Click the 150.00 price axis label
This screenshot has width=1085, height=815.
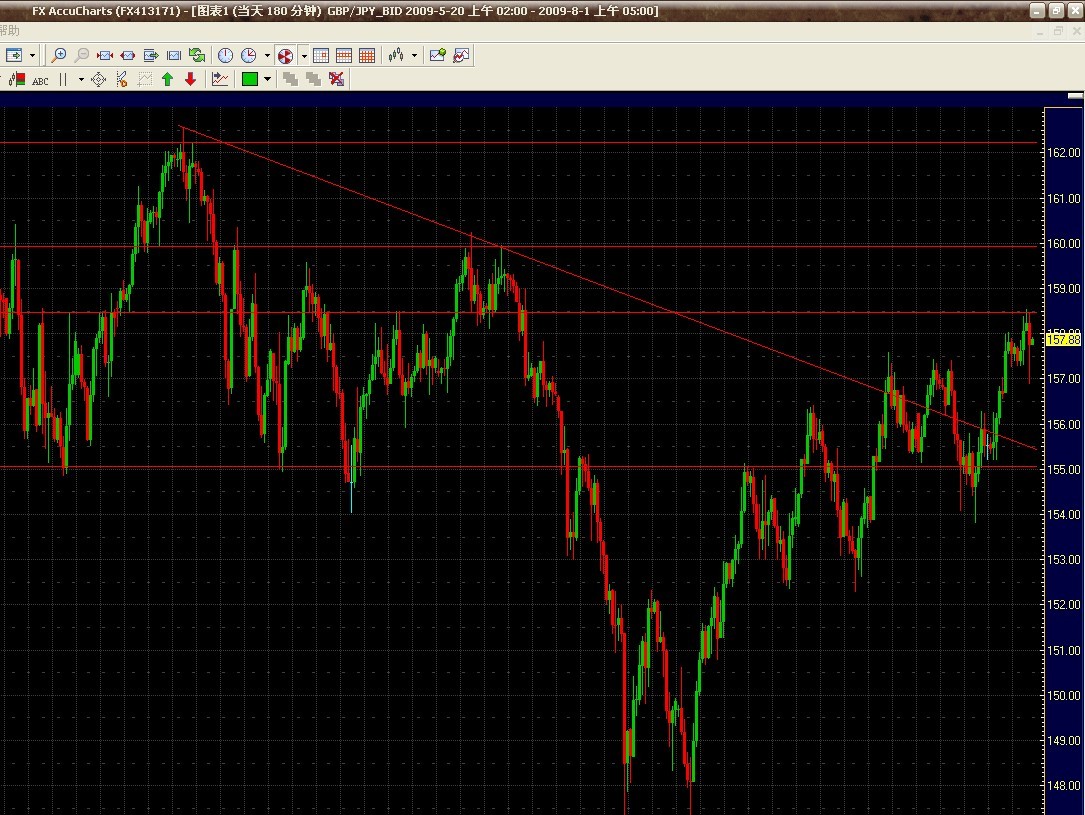click(x=1064, y=695)
